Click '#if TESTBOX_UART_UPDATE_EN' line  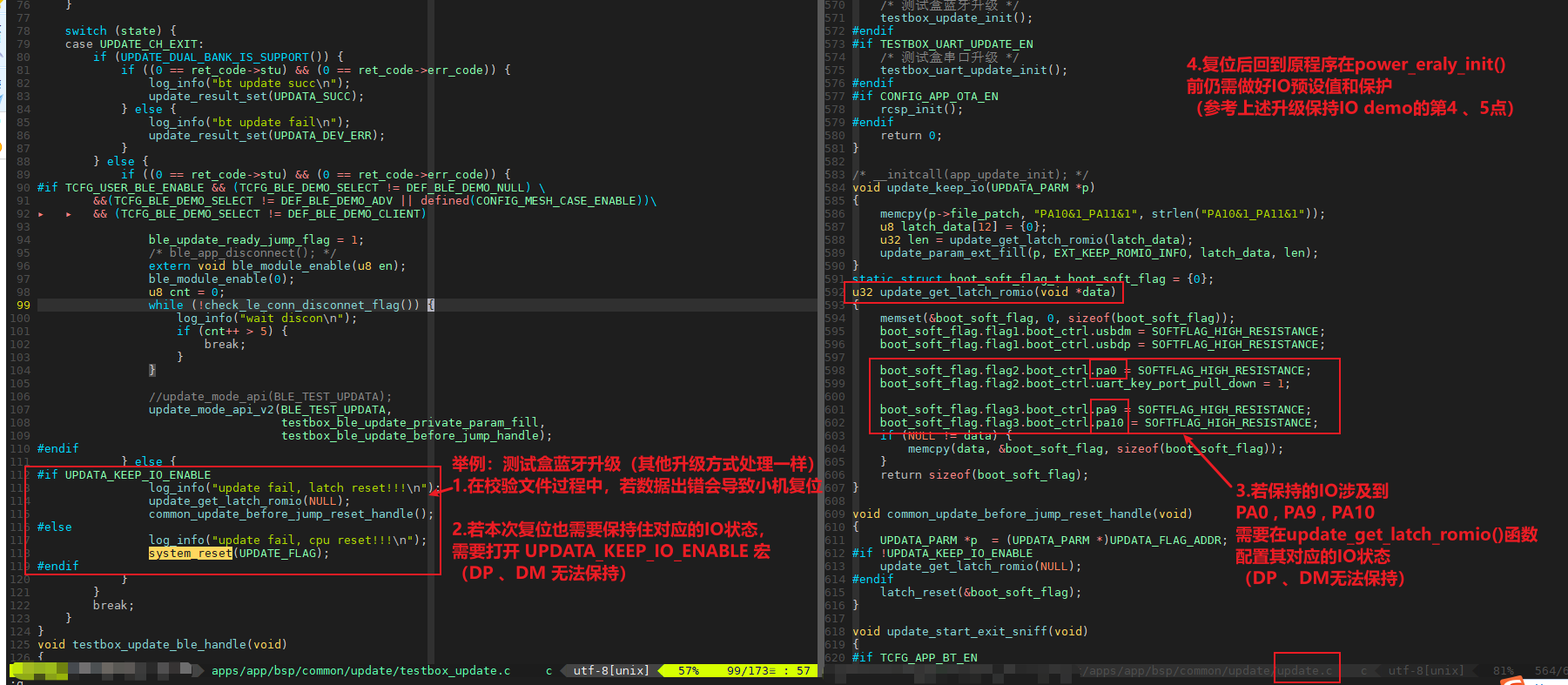coord(942,44)
